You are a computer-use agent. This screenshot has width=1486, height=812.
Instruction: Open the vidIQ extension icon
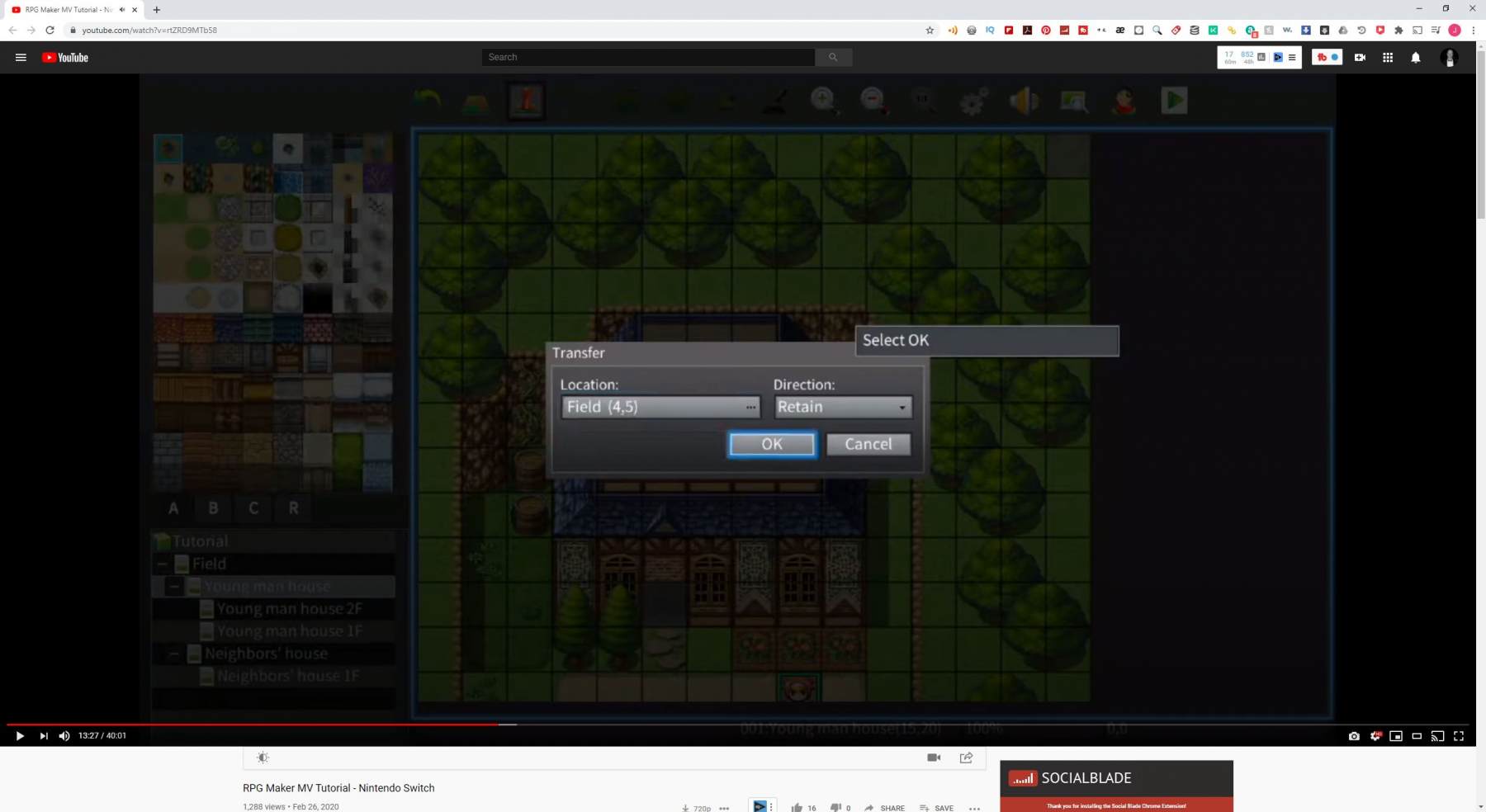pyautogui.click(x=990, y=31)
